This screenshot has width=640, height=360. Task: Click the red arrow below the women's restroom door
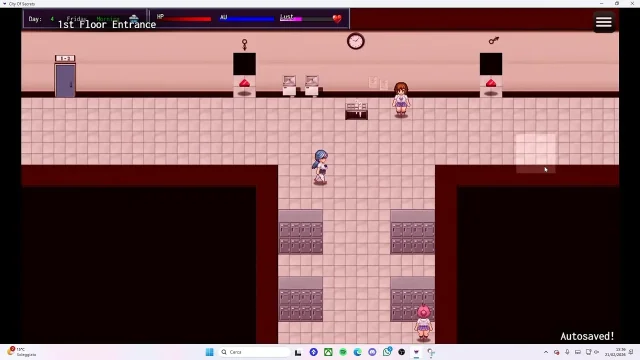point(244,83)
